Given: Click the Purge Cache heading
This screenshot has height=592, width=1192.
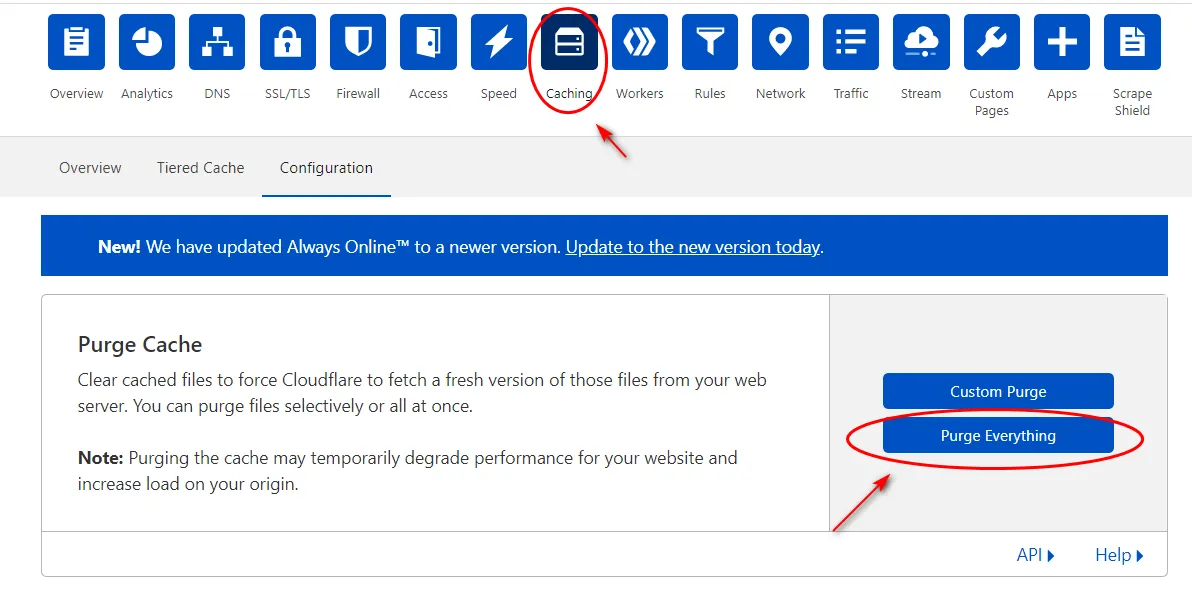Looking at the screenshot, I should click(x=140, y=344).
